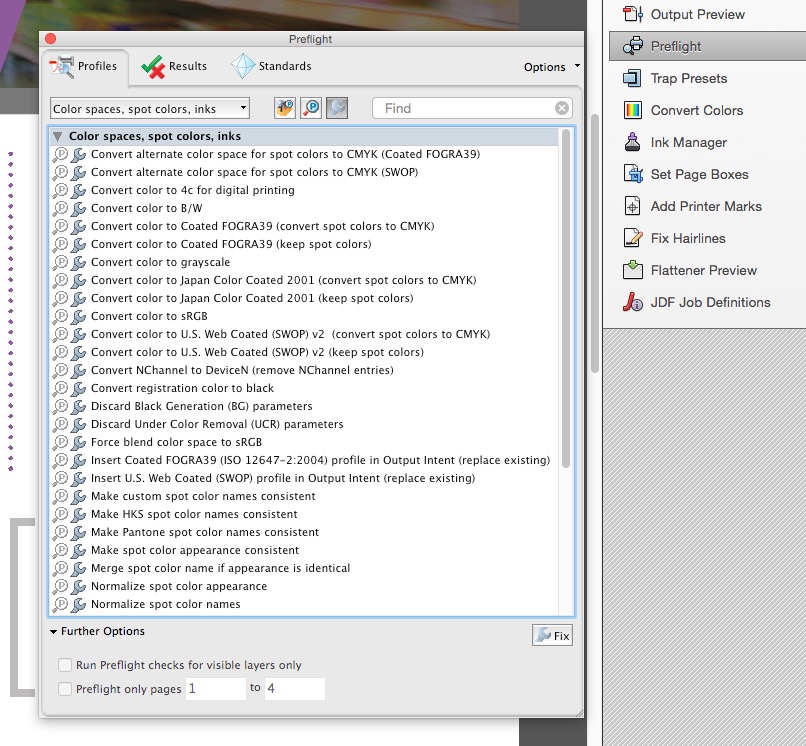
Task: Click wrench icon for Convert color to B/W
Action: 78,208
